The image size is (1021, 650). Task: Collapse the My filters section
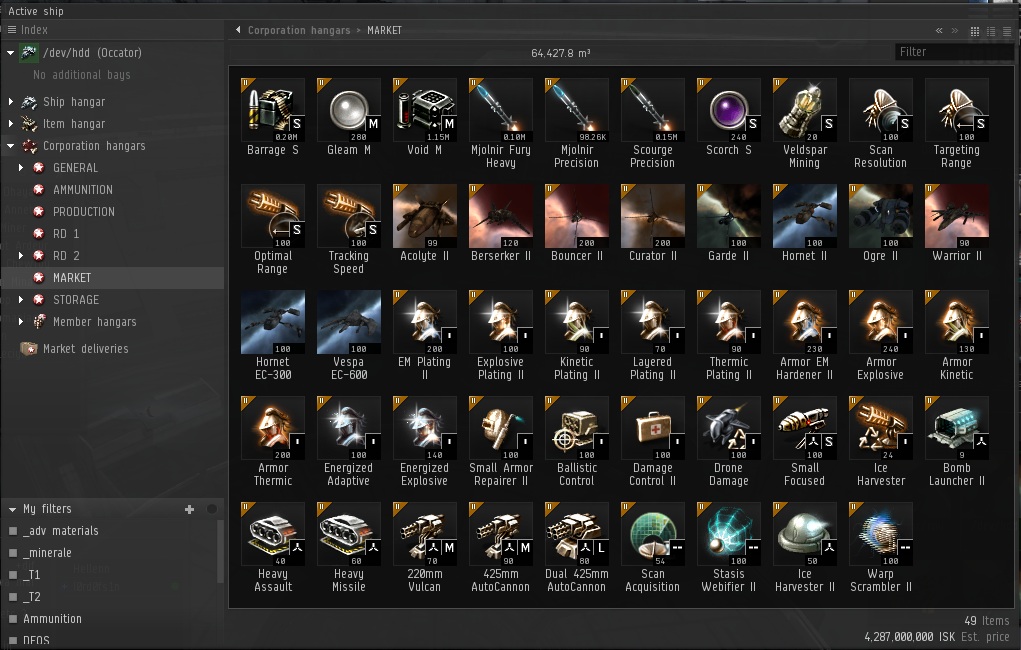tap(12, 509)
